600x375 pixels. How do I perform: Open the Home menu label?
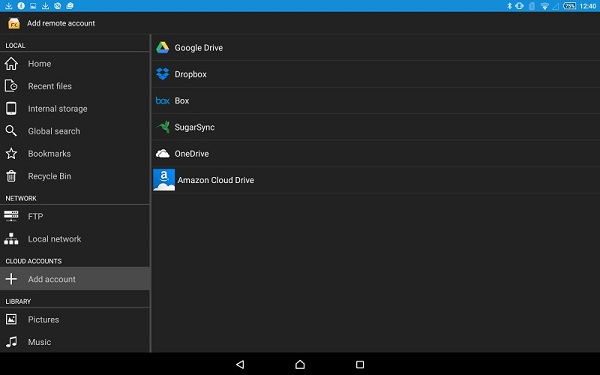[x=39, y=64]
